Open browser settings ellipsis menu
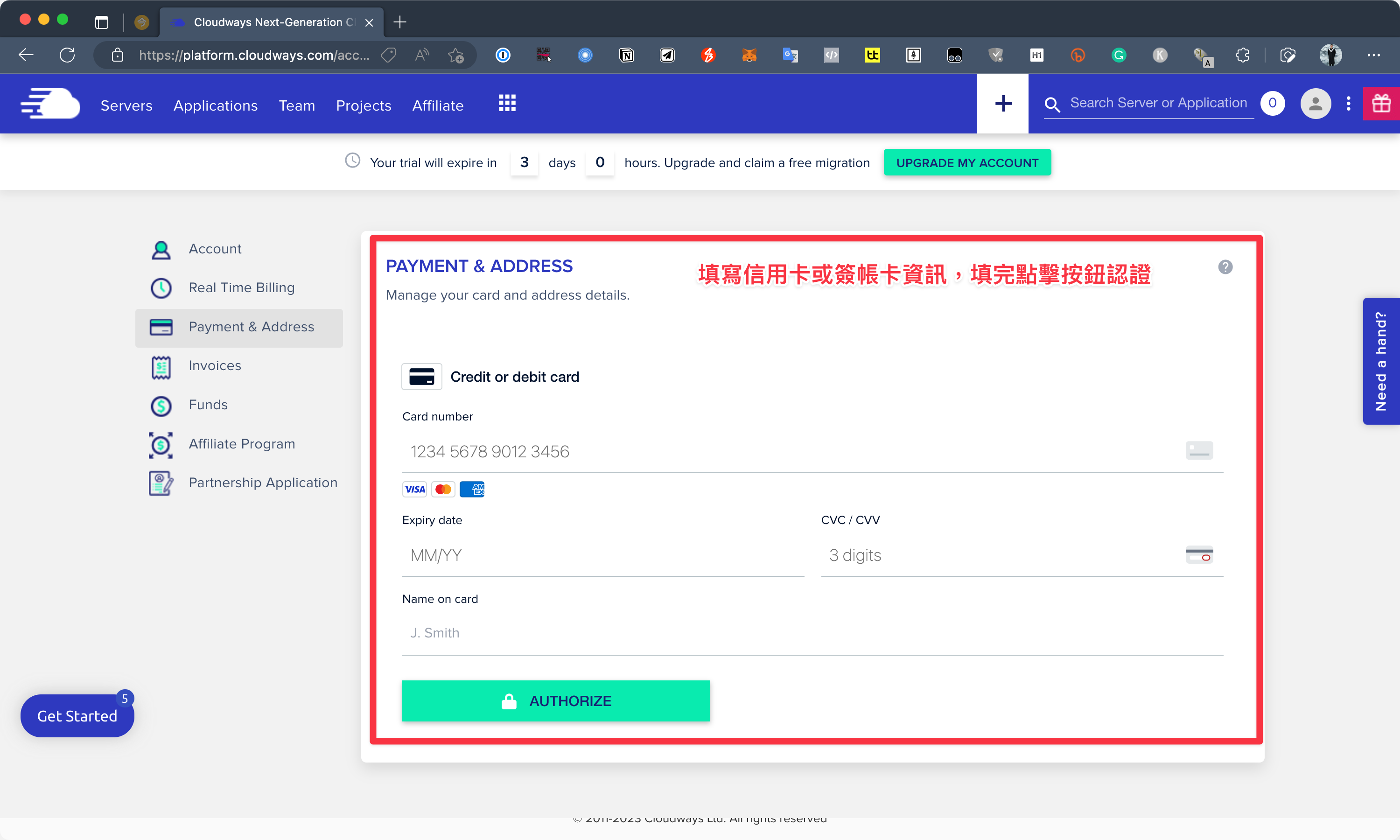 1373,56
